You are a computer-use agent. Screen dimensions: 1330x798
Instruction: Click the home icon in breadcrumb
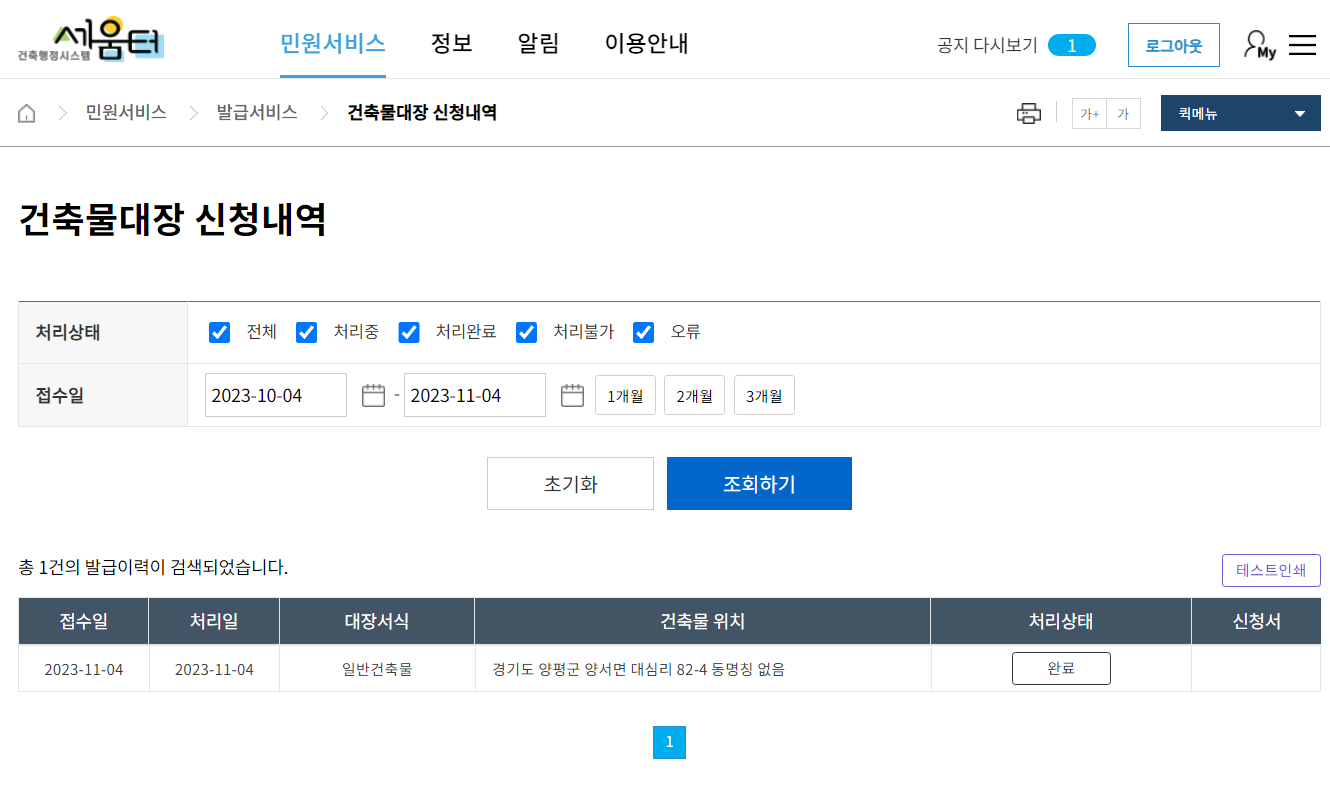click(26, 113)
